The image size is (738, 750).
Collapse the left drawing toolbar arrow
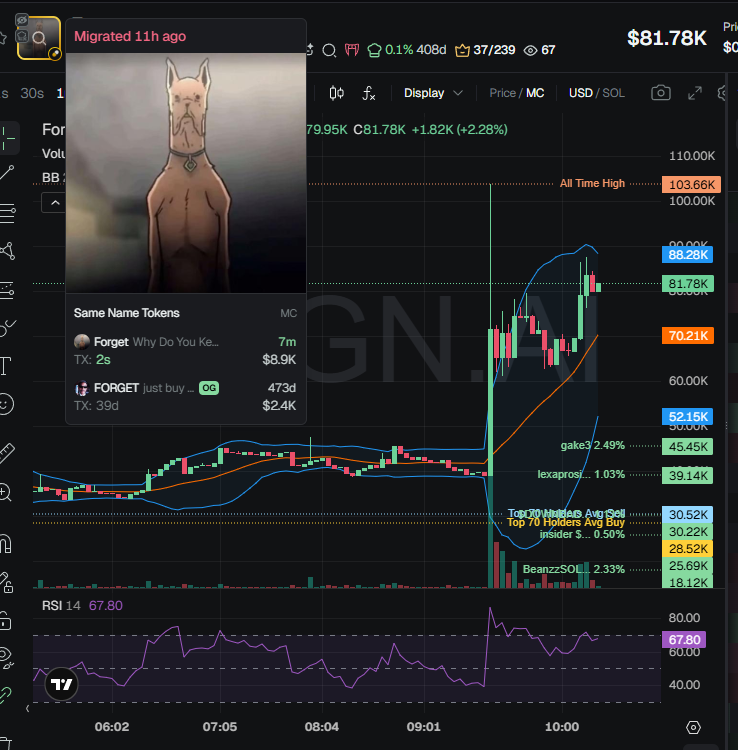27,708
